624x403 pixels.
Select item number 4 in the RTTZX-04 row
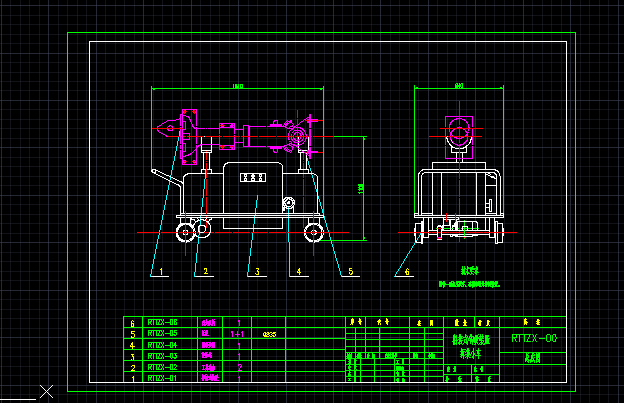(133, 345)
